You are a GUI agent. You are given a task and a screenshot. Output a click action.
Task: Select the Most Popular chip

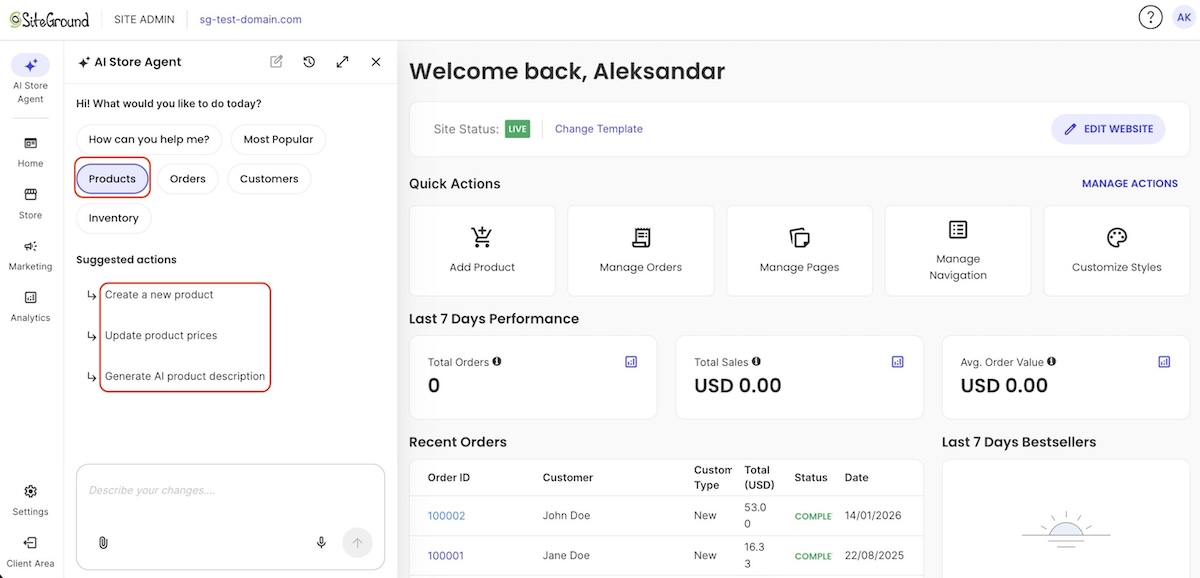(x=278, y=140)
